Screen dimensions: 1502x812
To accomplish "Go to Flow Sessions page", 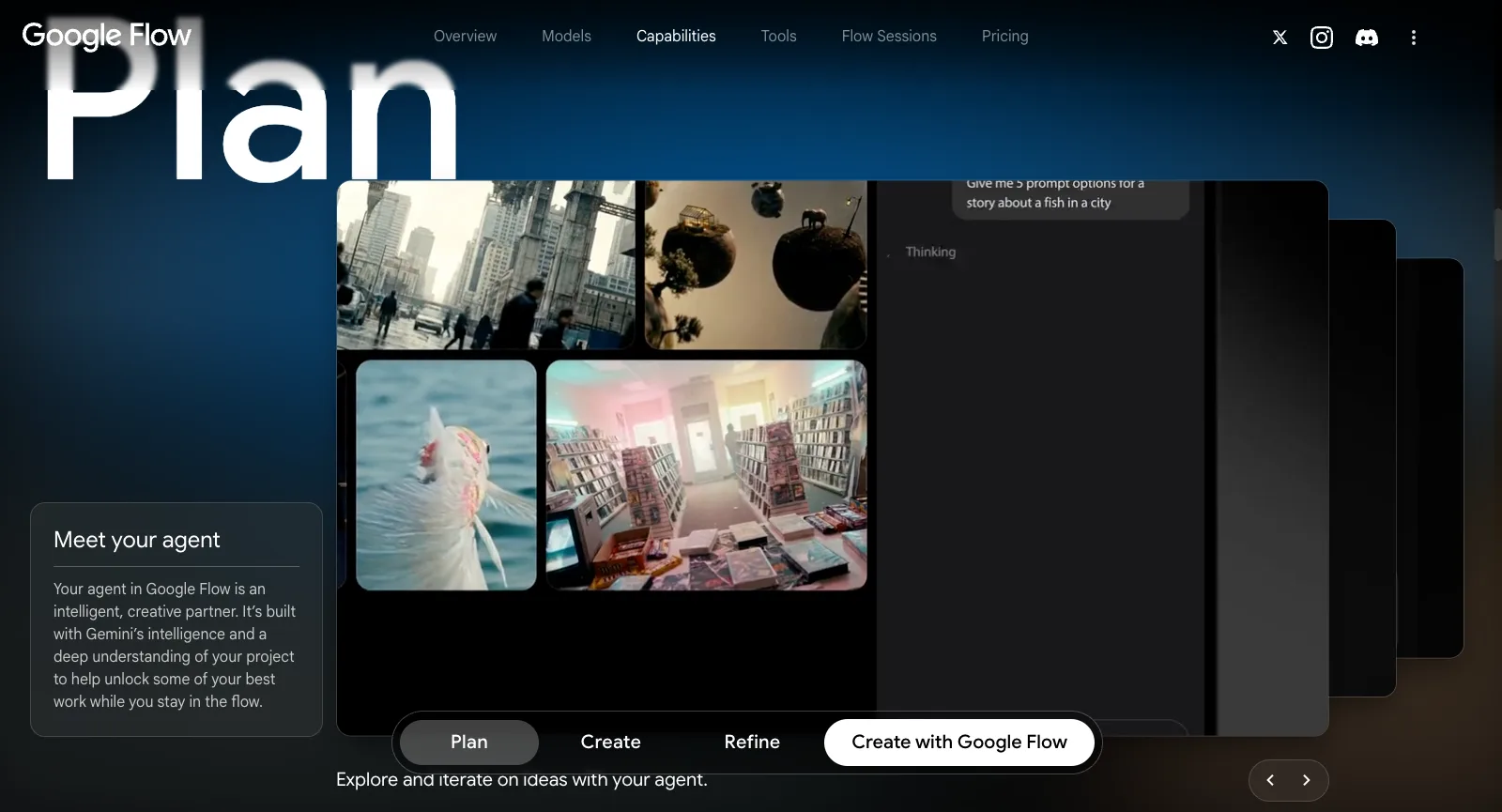I will [x=889, y=37].
